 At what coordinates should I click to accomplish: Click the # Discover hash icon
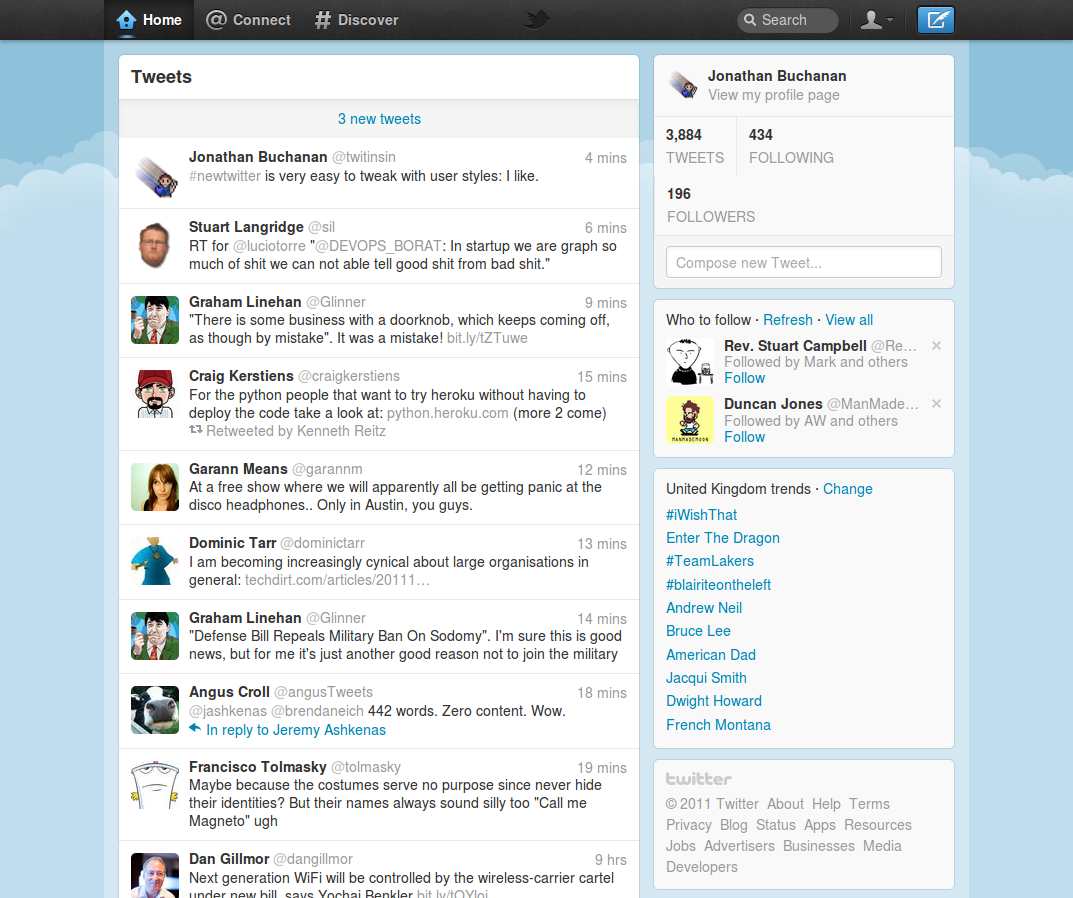pos(322,20)
